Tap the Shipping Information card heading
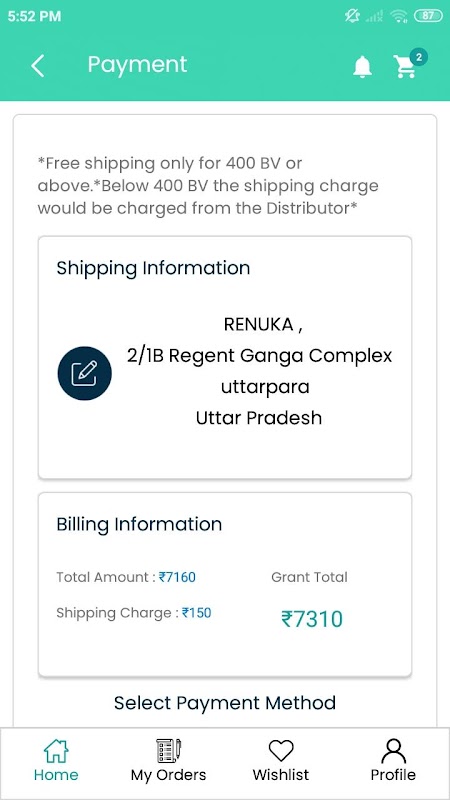Viewport: 450px width, 800px height. (x=153, y=268)
